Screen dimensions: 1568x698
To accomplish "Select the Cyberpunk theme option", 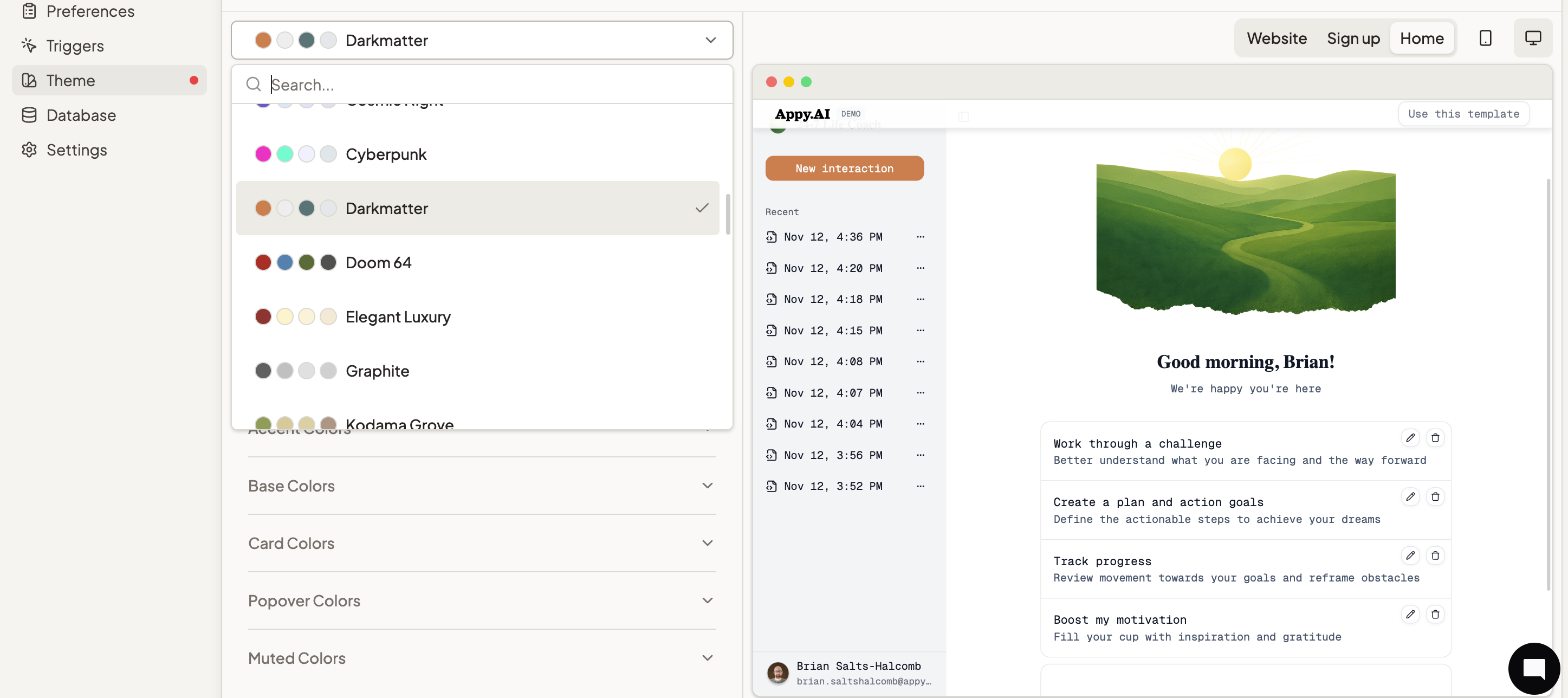I will click(385, 154).
